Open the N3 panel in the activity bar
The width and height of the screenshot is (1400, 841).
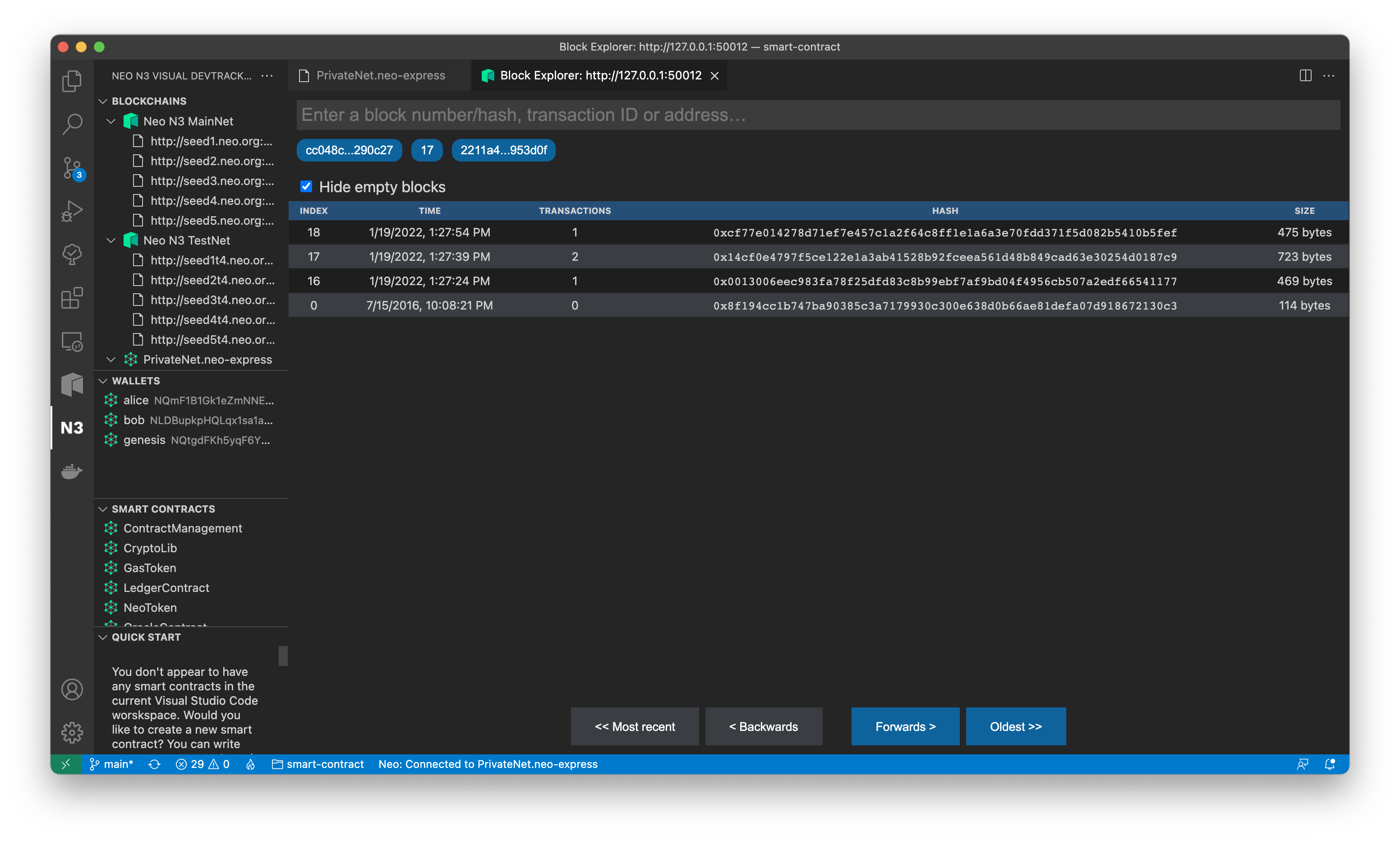[72, 428]
